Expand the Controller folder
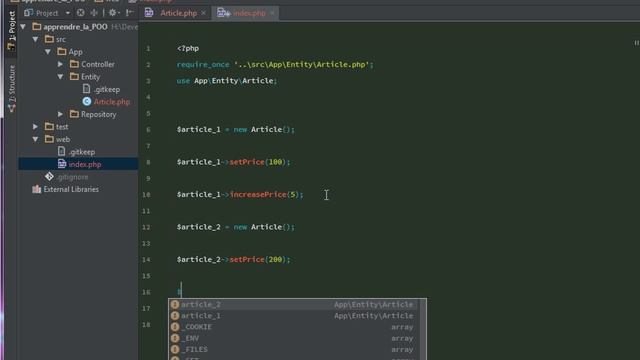640x360 pixels. [60, 64]
